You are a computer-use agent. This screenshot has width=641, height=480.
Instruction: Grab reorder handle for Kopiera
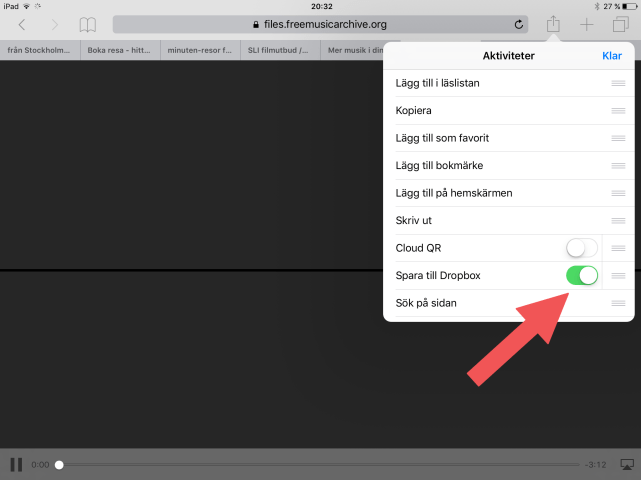(618, 110)
